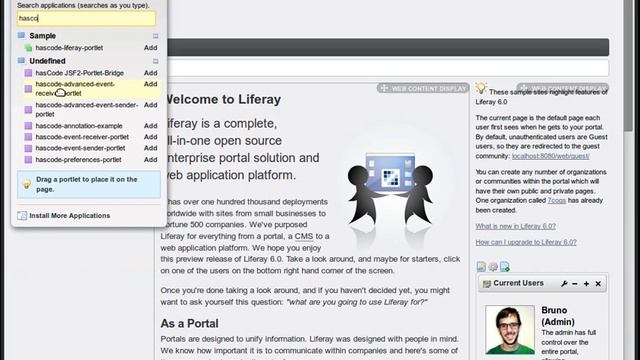
Task: Minimize the Current Users portlet
Action: pos(575,284)
